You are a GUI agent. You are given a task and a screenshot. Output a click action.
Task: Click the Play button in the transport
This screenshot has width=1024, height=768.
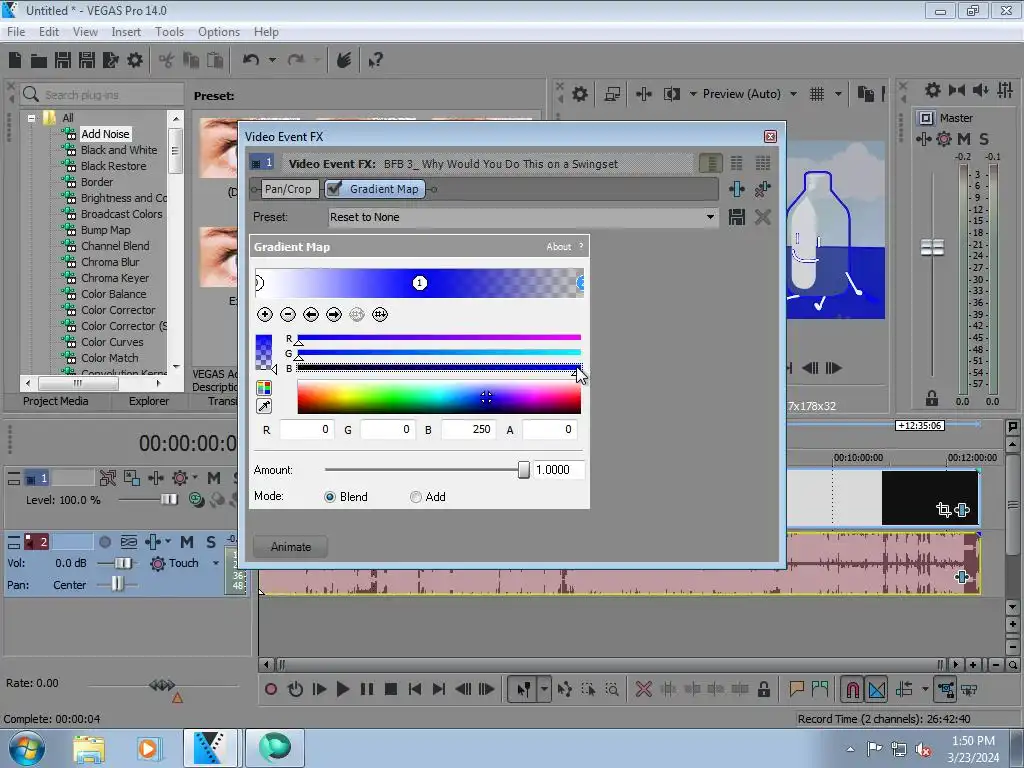pyautogui.click(x=343, y=689)
